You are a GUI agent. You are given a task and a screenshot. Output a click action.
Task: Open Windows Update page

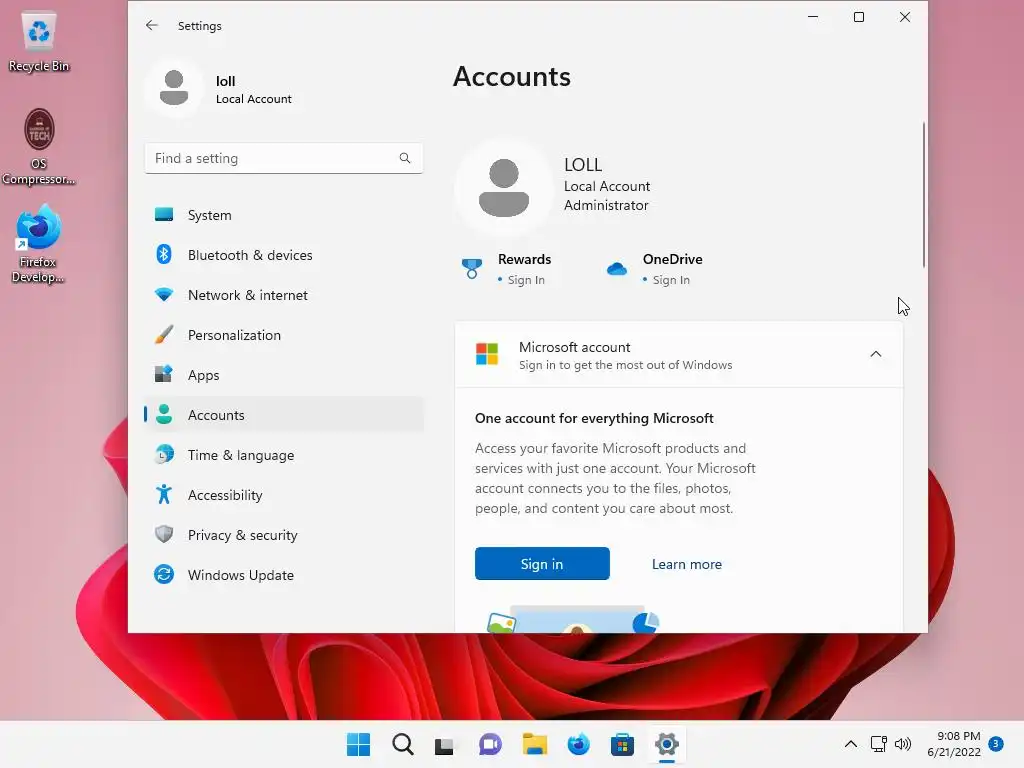point(283,575)
